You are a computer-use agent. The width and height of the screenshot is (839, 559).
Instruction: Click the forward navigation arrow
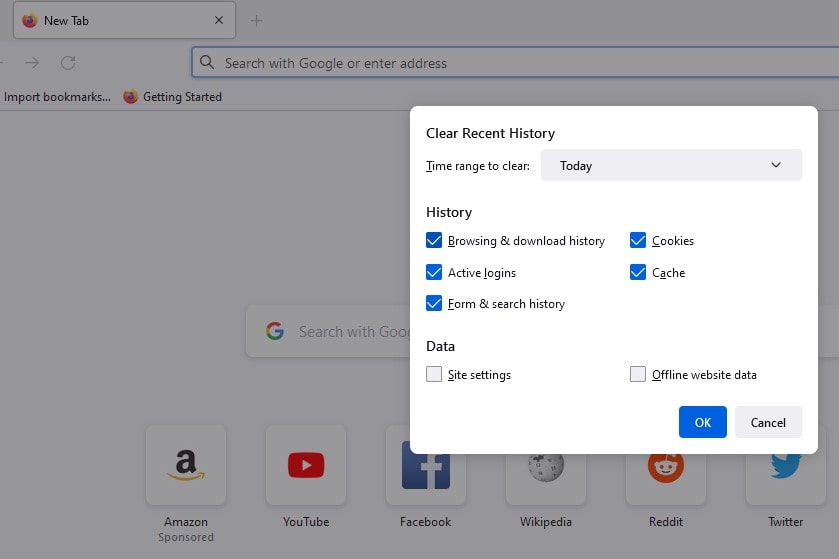pyautogui.click(x=32, y=63)
